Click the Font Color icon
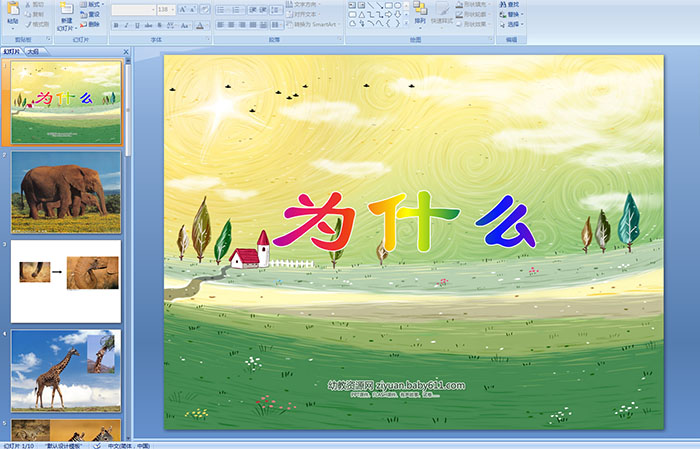Screen dimensions: 700x449 200,24
